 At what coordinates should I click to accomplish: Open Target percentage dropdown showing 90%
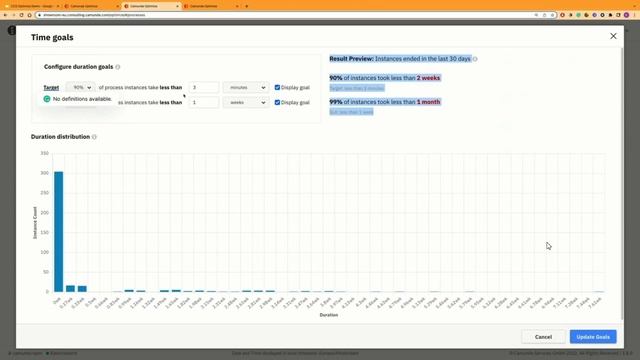[x=81, y=87]
